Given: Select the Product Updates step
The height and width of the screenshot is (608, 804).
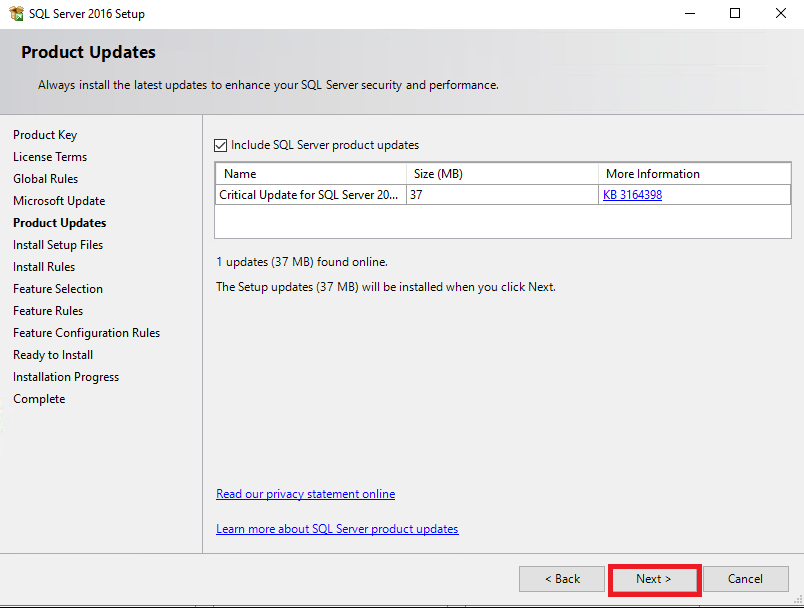Looking at the screenshot, I should pos(59,223).
